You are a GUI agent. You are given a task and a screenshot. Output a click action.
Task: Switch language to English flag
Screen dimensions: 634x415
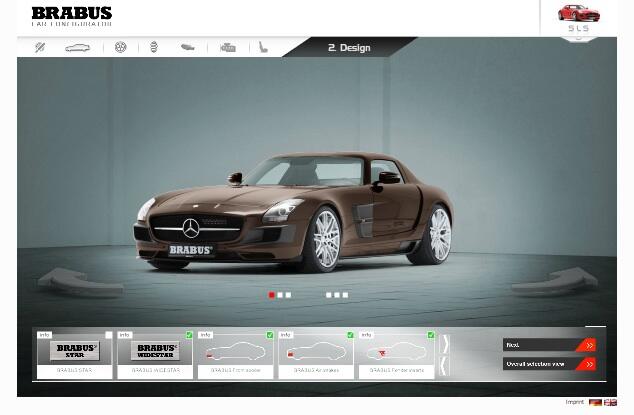610,403
